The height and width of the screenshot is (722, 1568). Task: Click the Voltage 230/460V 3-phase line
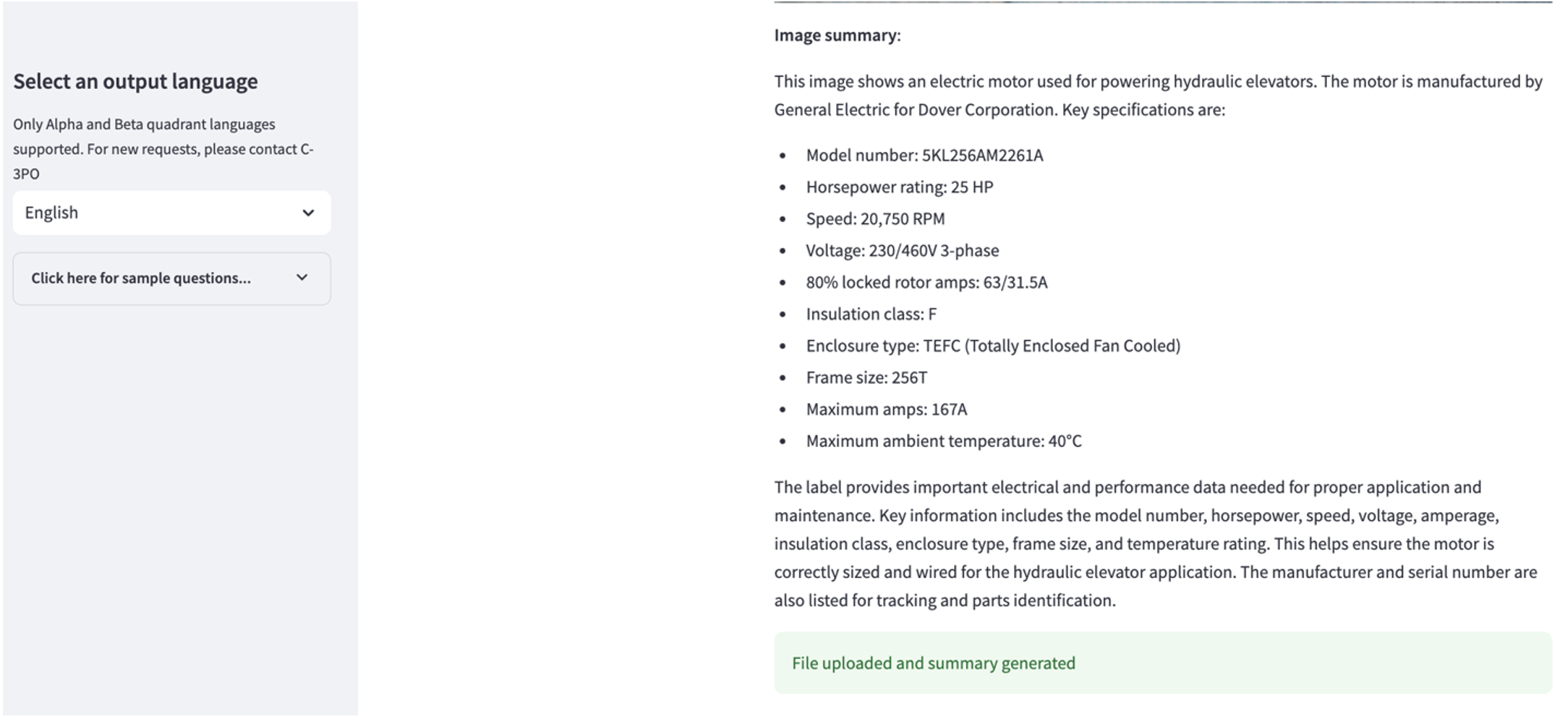(902, 251)
